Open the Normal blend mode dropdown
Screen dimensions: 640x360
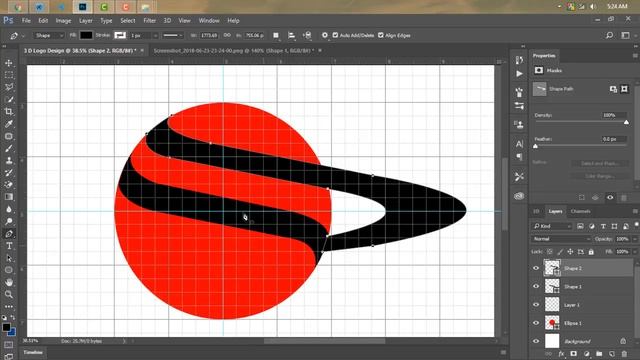[561, 239]
